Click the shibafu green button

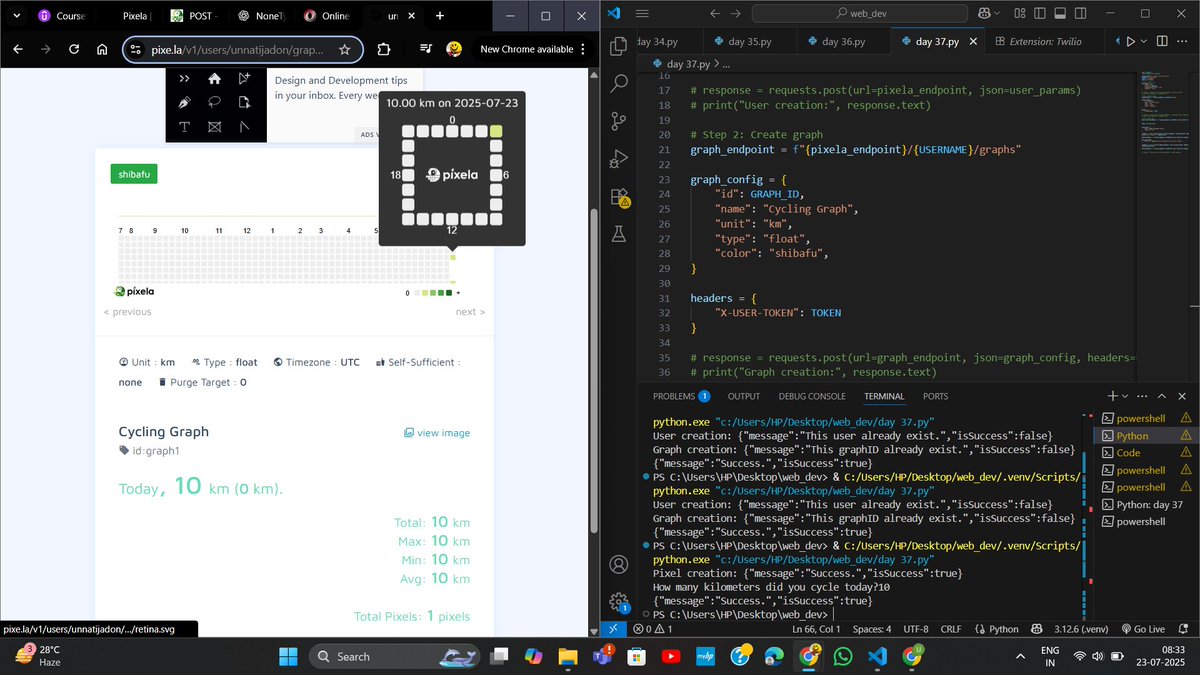[x=133, y=173]
